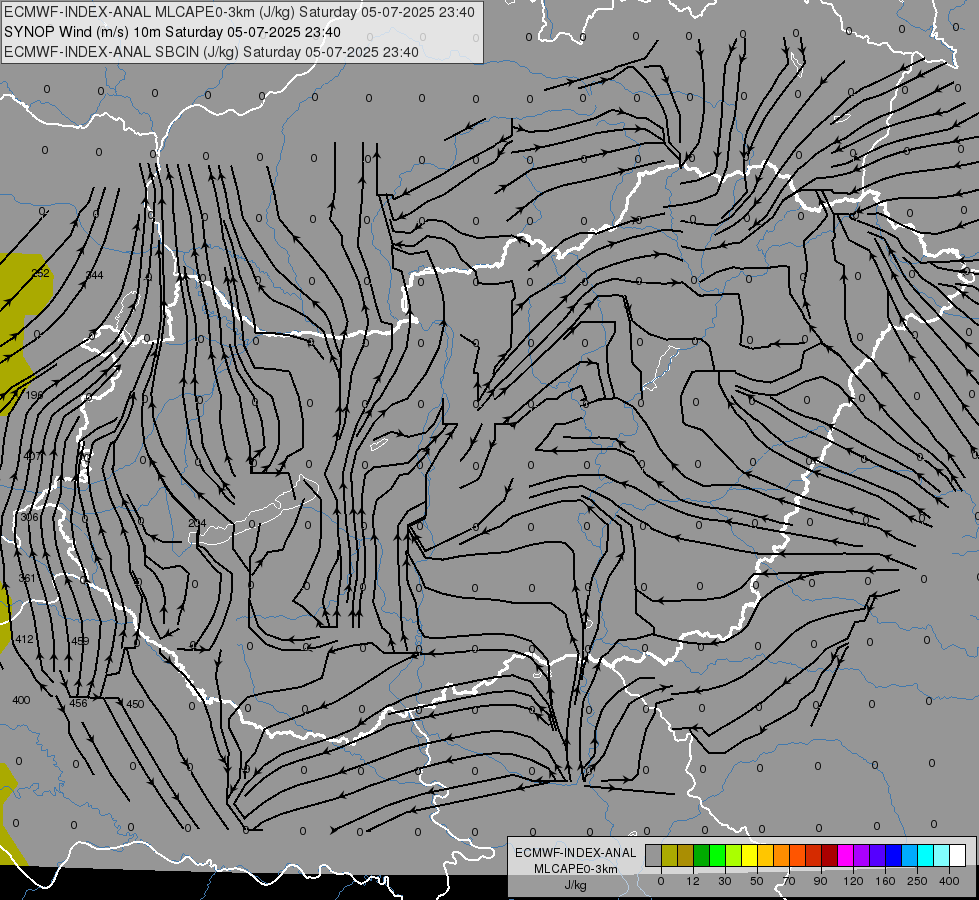Click the 12 tick label on color scale

(x=693, y=881)
